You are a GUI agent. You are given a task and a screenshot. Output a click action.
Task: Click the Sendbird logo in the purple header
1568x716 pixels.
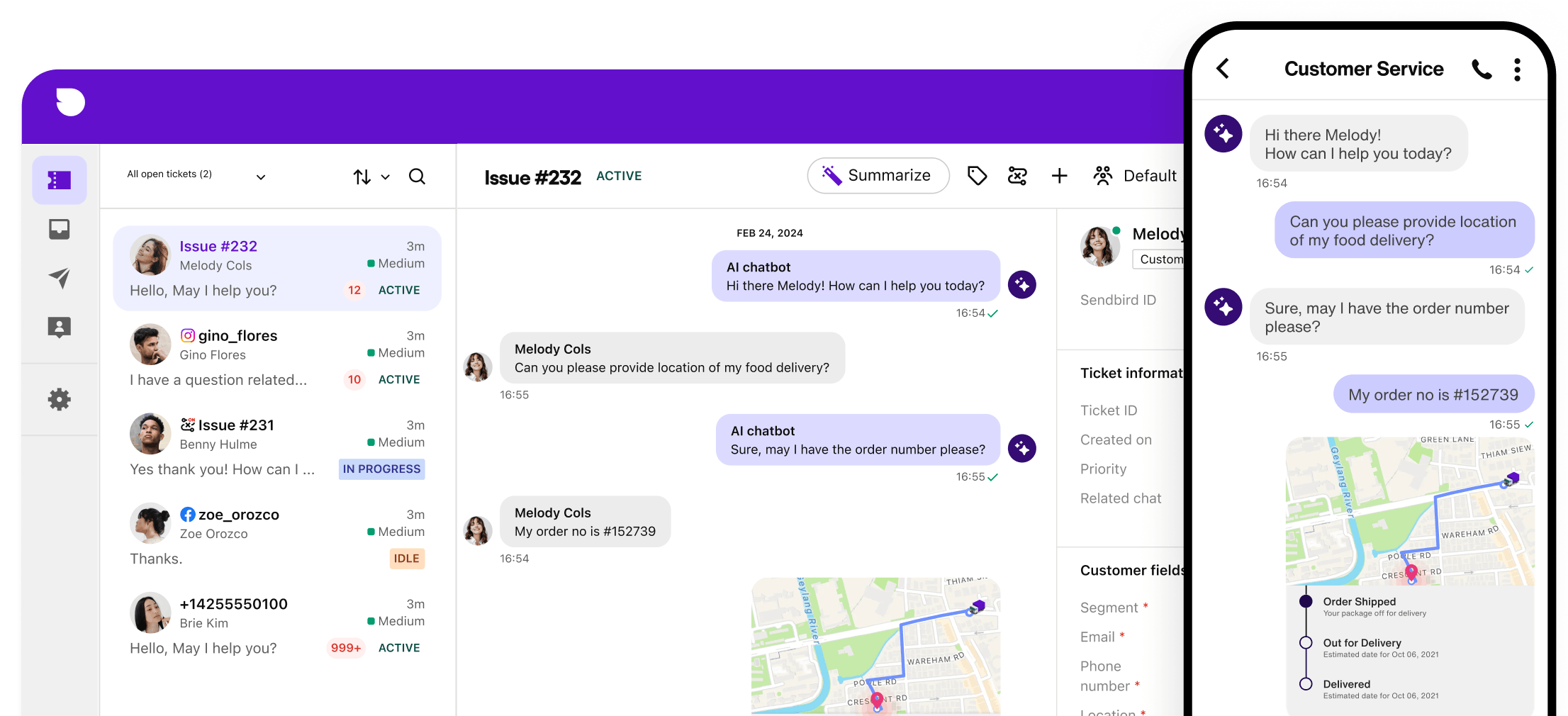click(70, 102)
